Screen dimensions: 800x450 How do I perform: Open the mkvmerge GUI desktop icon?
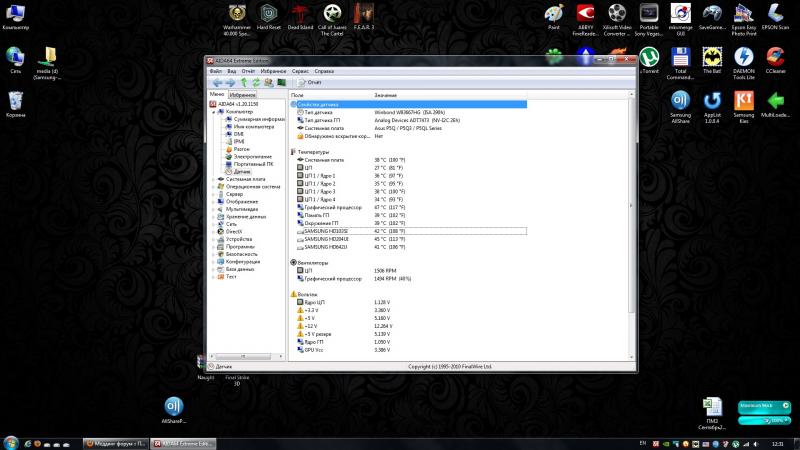(681, 20)
